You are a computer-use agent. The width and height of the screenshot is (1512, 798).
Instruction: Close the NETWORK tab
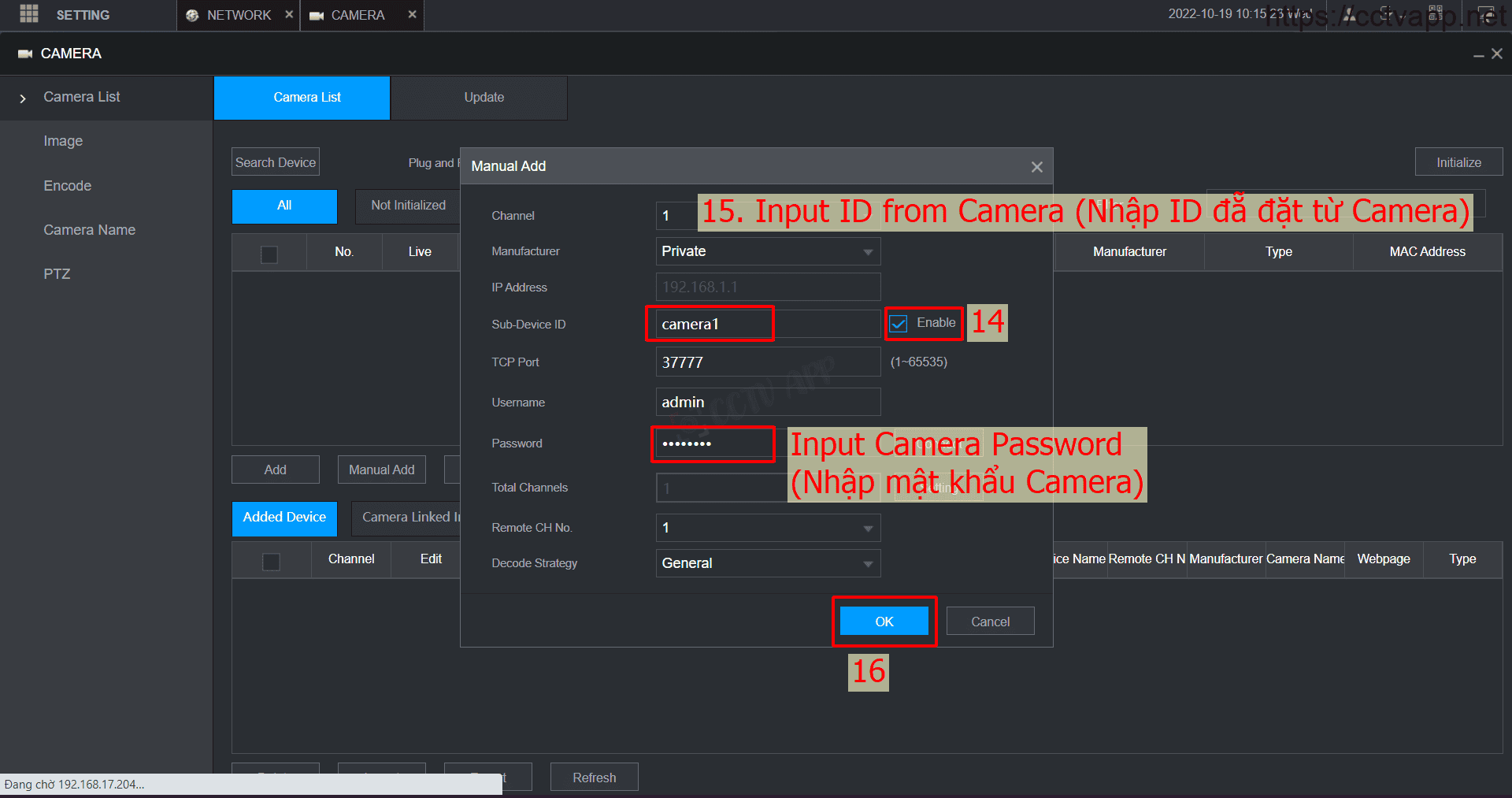pyautogui.click(x=289, y=14)
